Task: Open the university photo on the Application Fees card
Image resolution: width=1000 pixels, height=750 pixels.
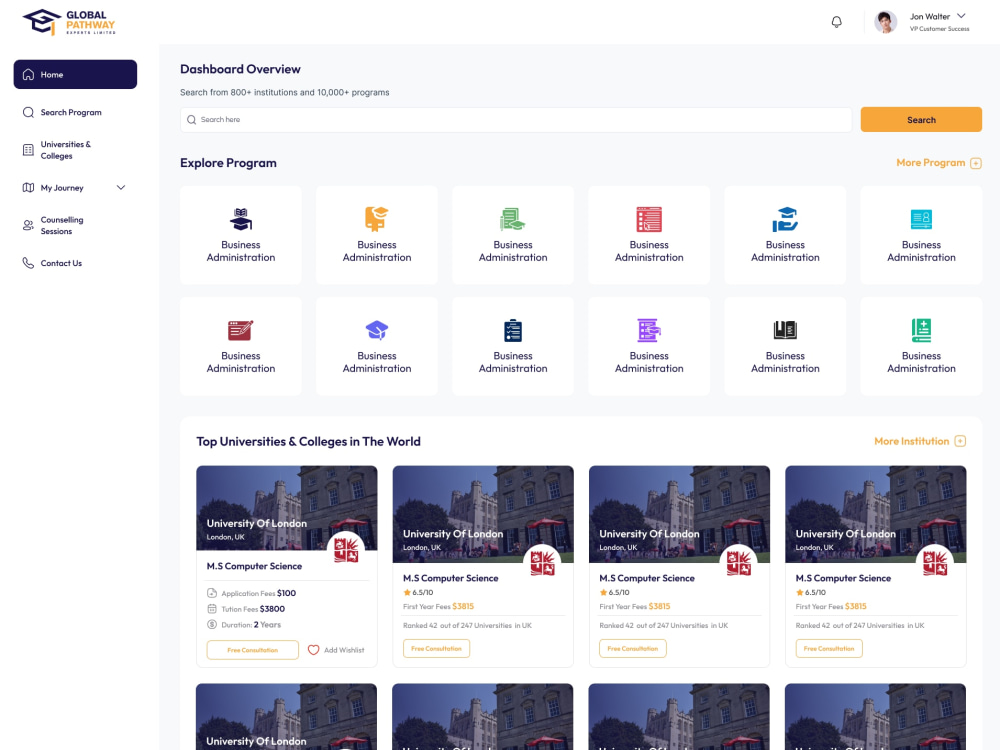Action: (x=286, y=508)
